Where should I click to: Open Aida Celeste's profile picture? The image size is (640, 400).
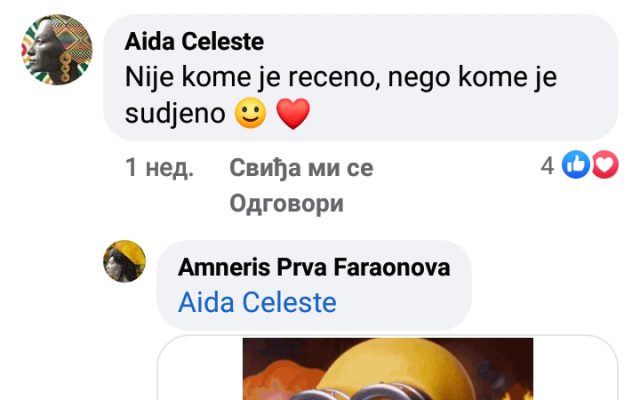point(57,50)
